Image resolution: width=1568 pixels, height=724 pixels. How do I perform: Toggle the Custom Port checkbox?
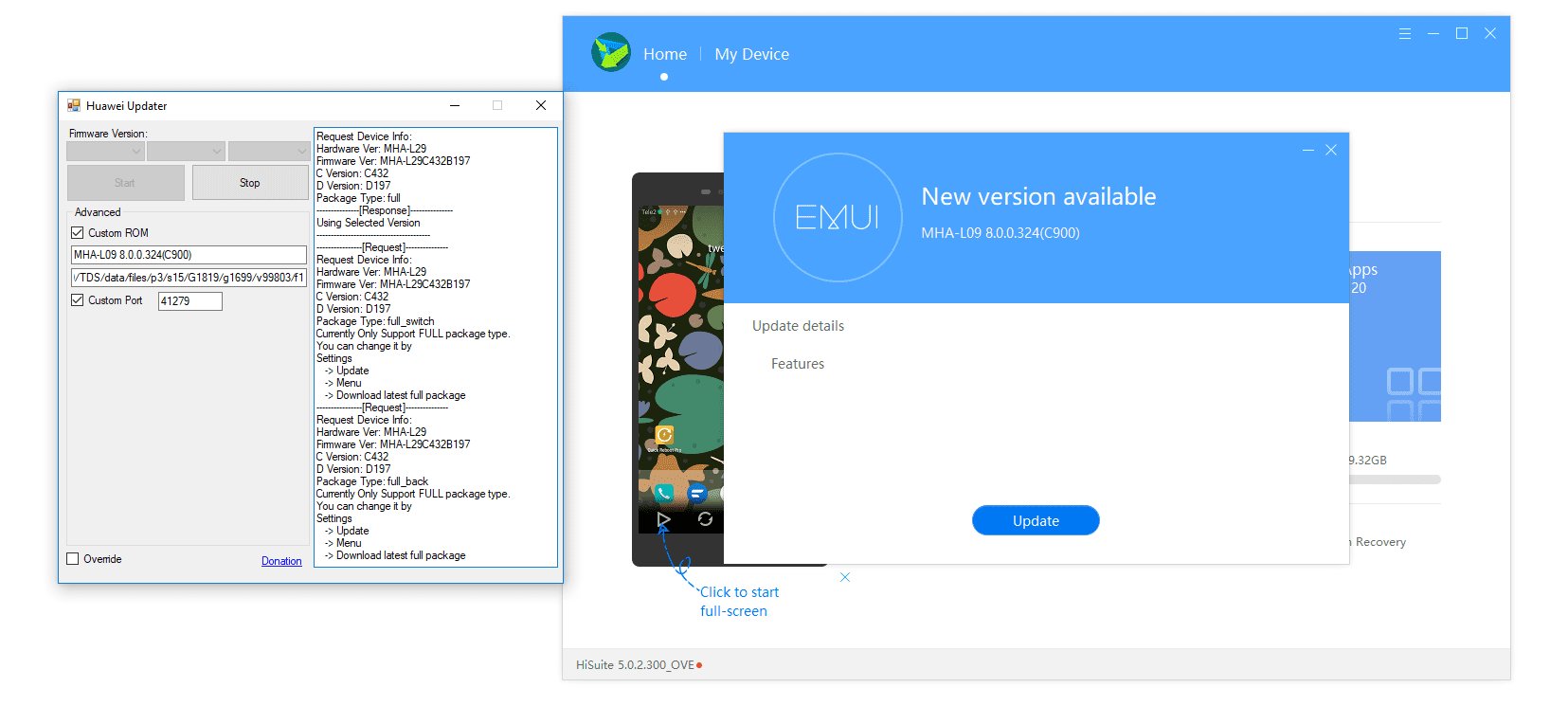pyautogui.click(x=78, y=300)
